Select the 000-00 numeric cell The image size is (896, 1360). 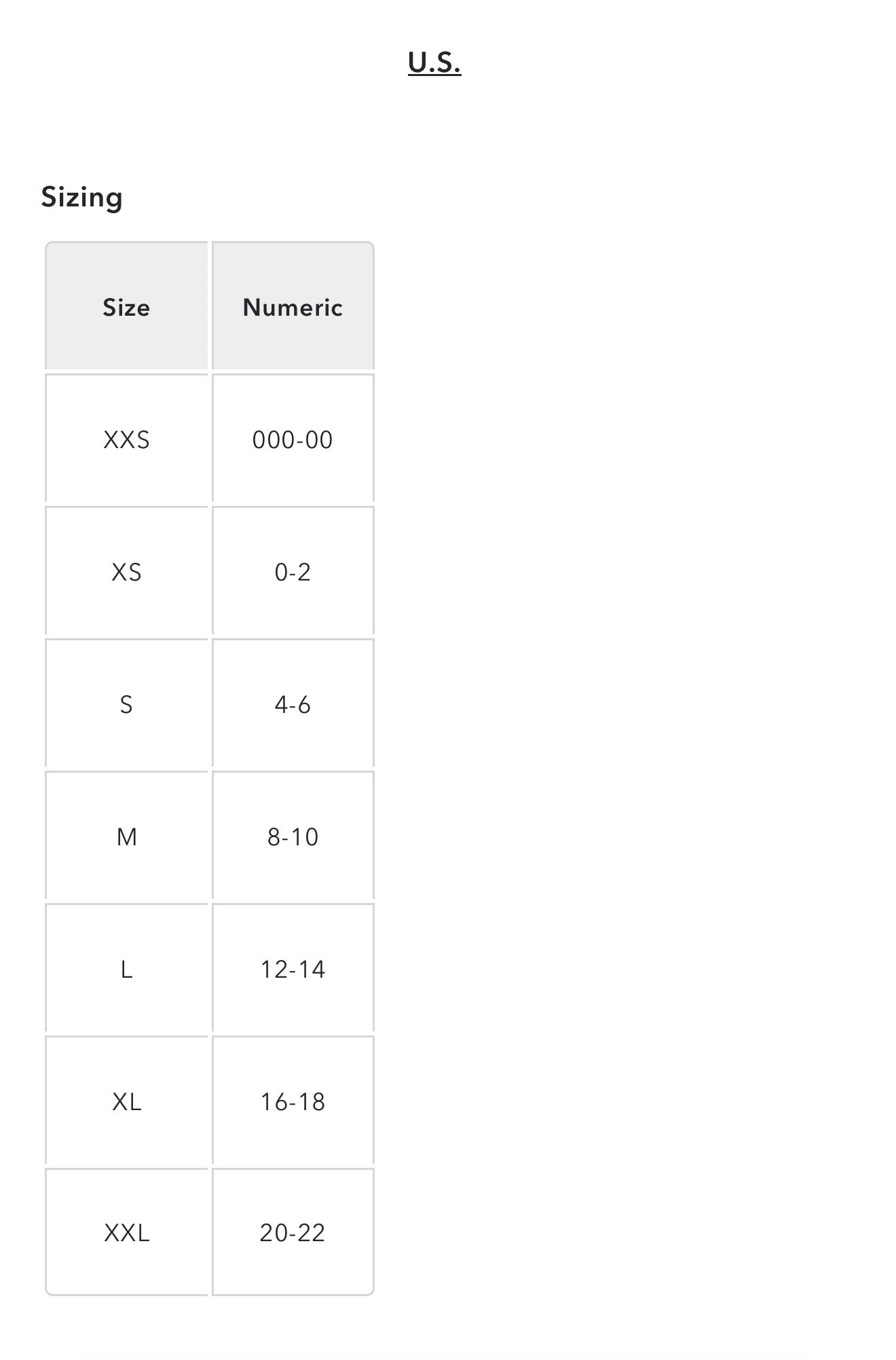(293, 439)
